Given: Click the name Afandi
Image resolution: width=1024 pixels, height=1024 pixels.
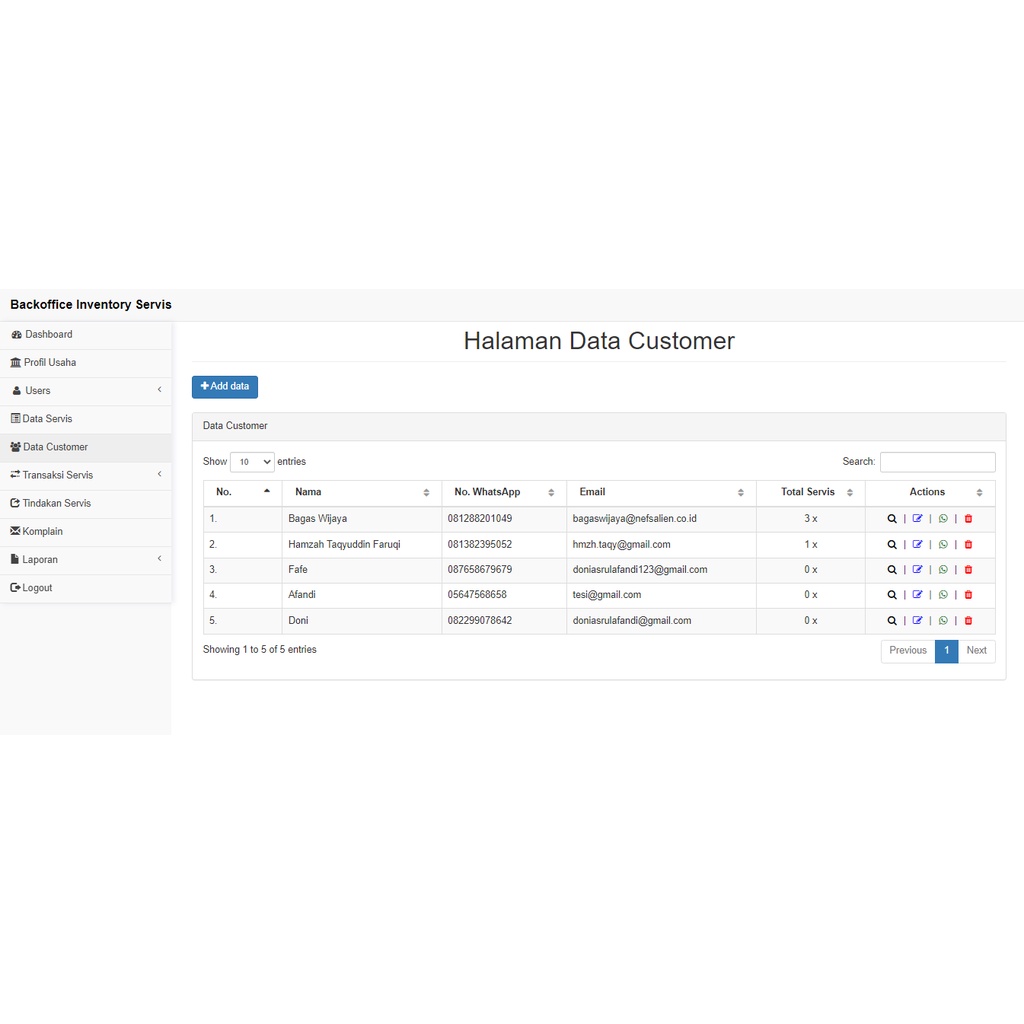Looking at the screenshot, I should (302, 595).
